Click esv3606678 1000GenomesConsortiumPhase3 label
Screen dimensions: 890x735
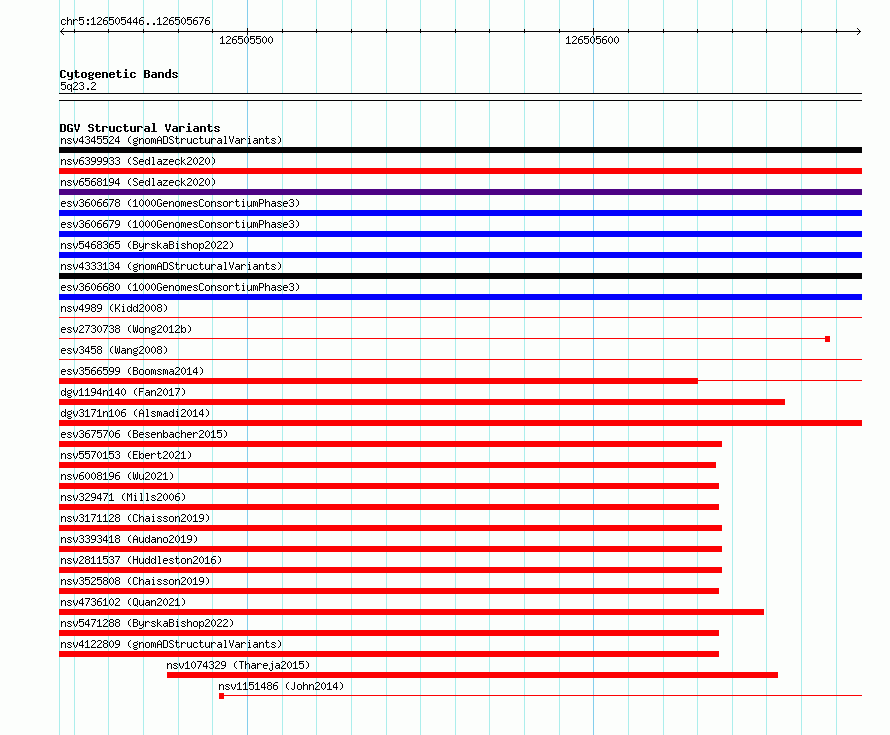pyautogui.click(x=180, y=203)
